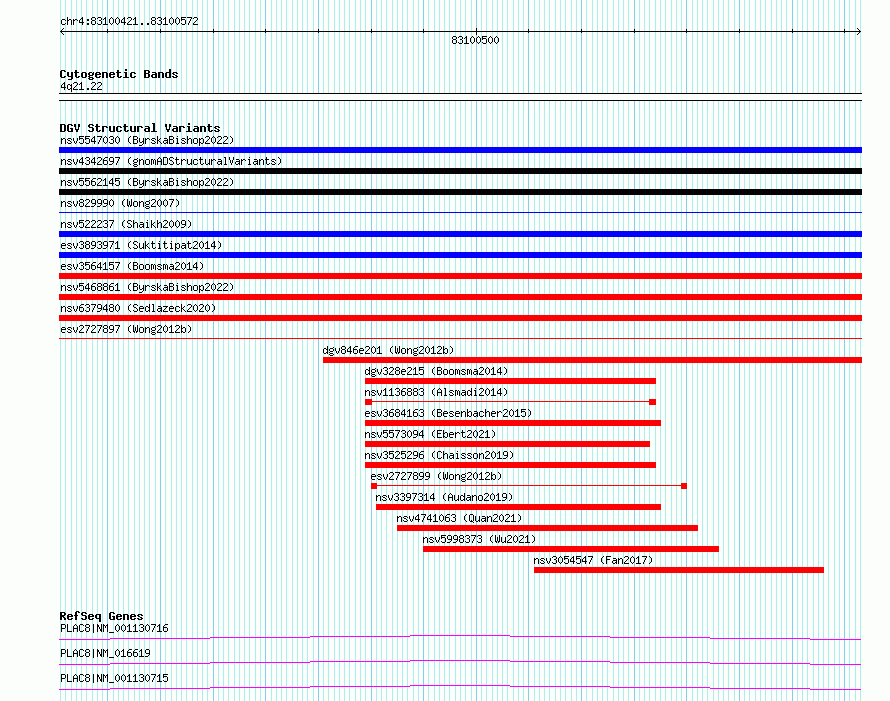Click the red bar under nsv5998373
Image resolution: width=890 pixels, height=701 pixels.
coord(571,549)
